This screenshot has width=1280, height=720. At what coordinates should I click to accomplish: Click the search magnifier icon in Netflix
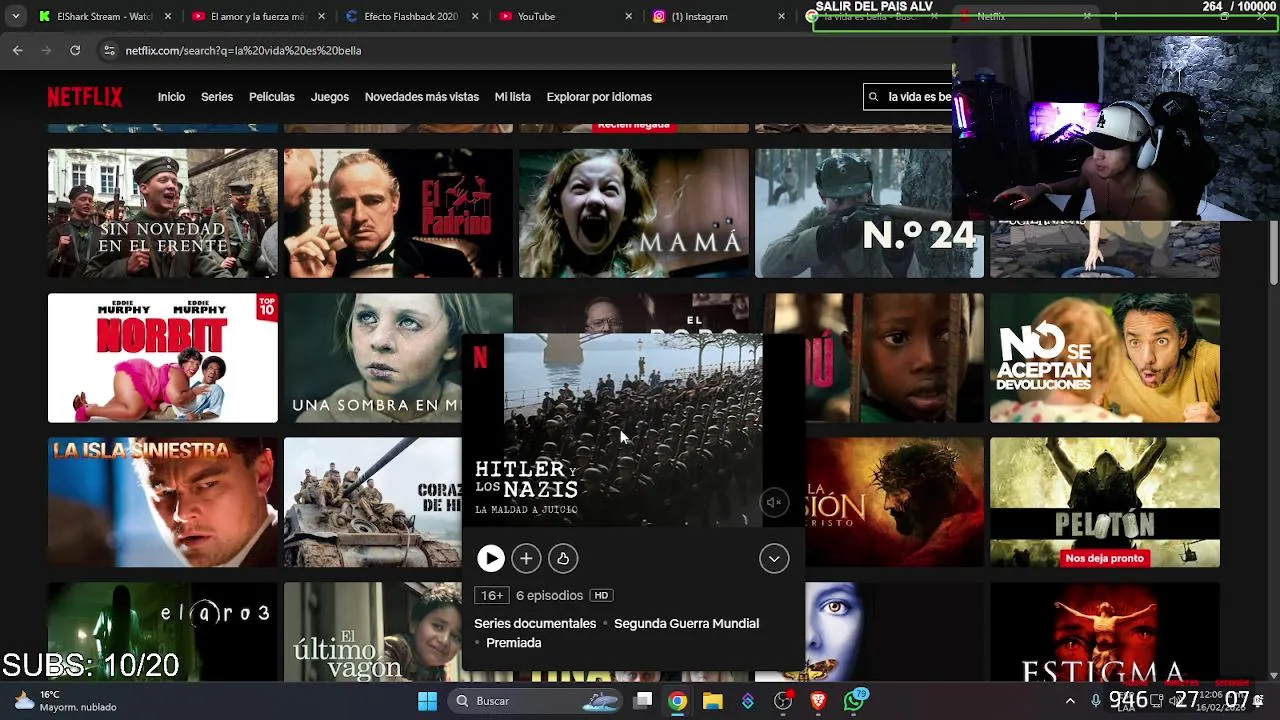(x=874, y=97)
